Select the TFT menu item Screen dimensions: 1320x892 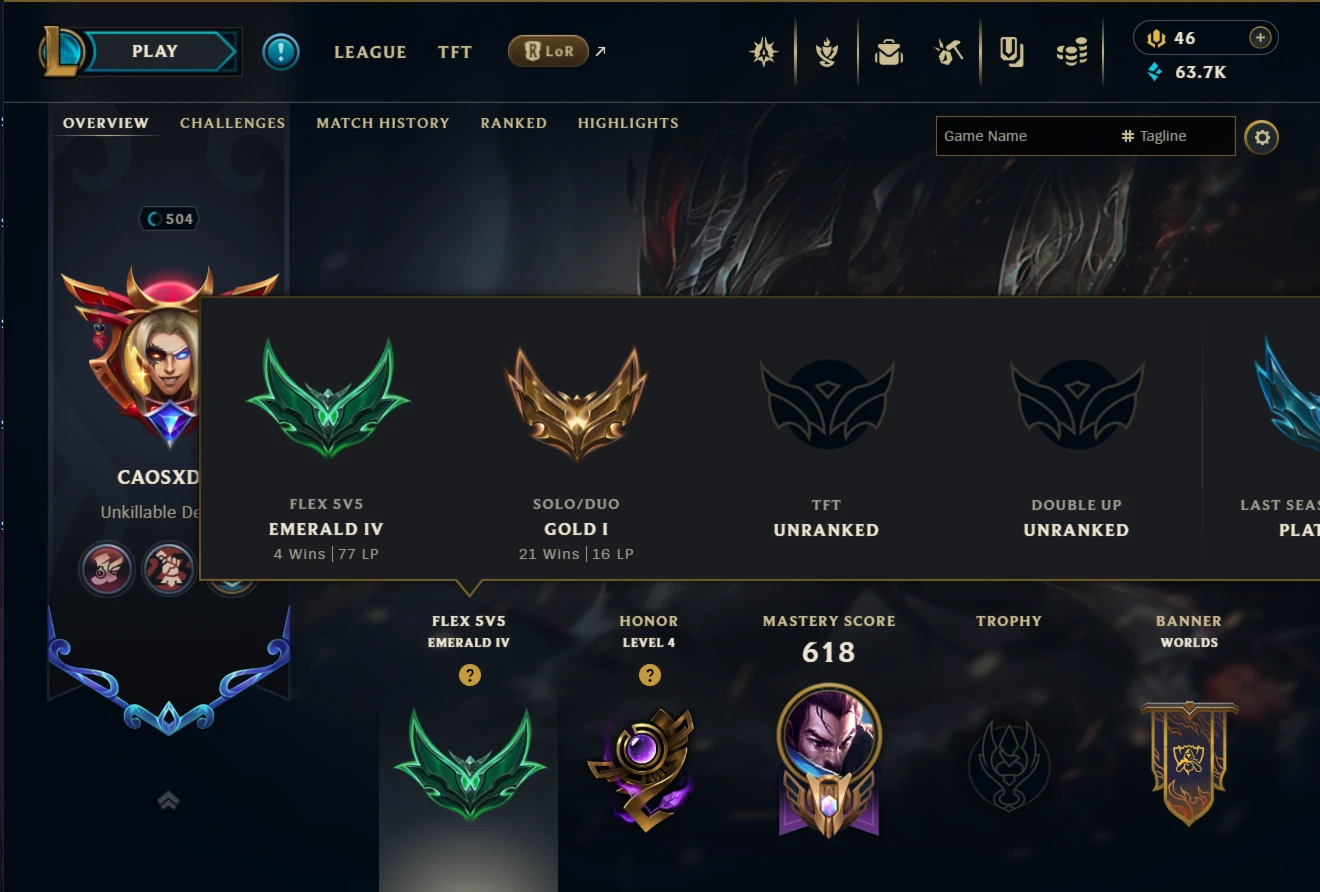pyautogui.click(x=455, y=52)
